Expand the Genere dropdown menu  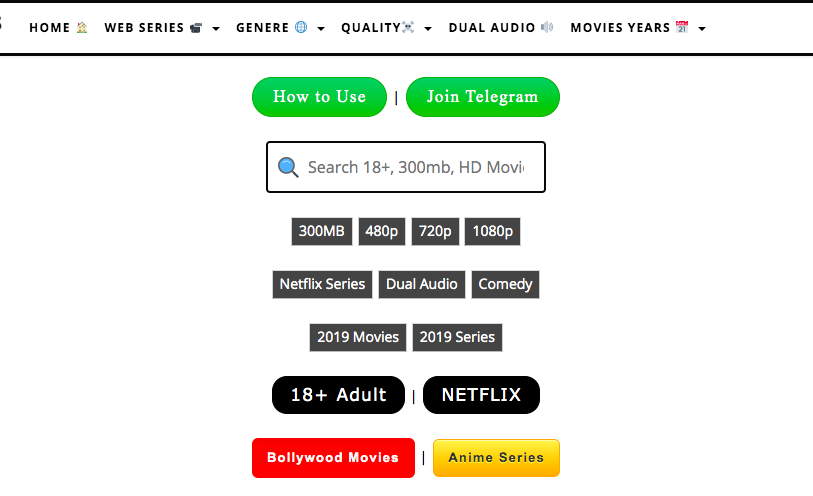[x=280, y=28]
